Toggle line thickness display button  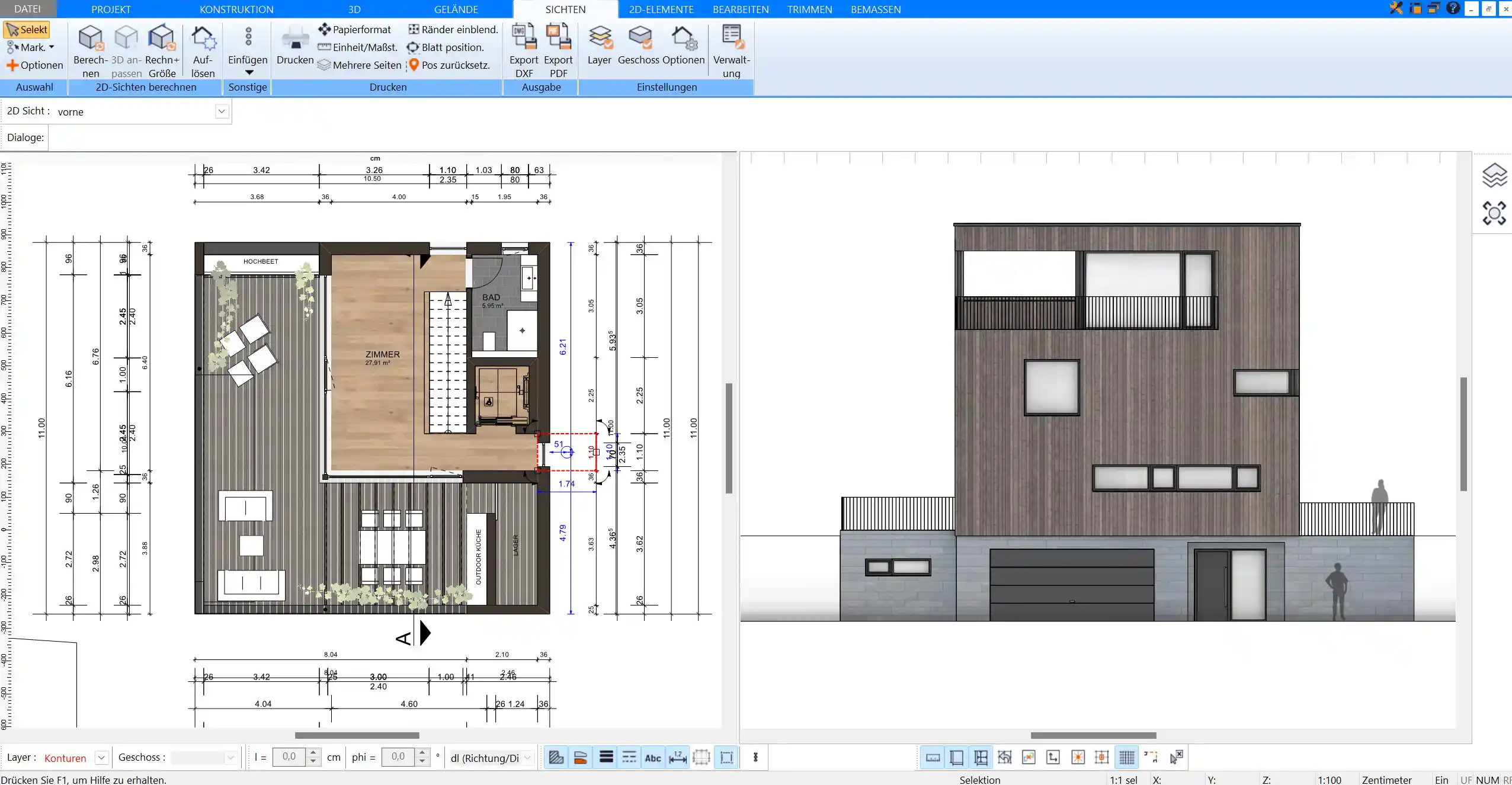click(x=606, y=757)
